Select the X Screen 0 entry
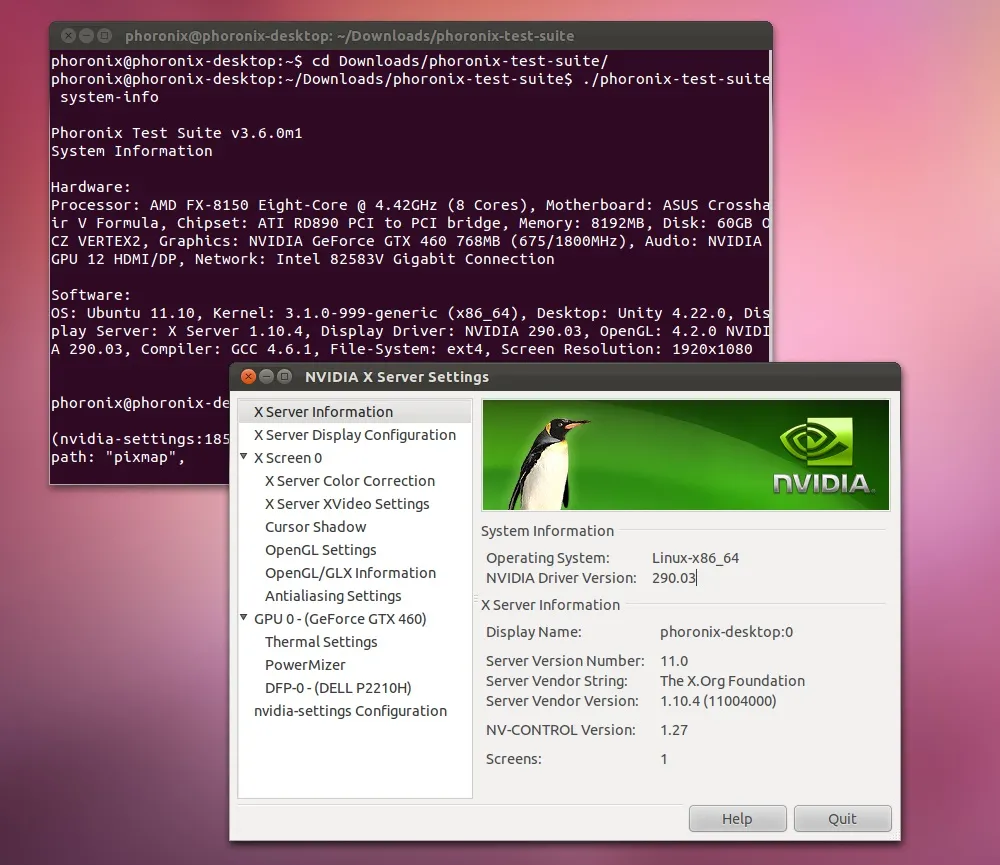Image resolution: width=1000 pixels, height=865 pixels. click(288, 458)
